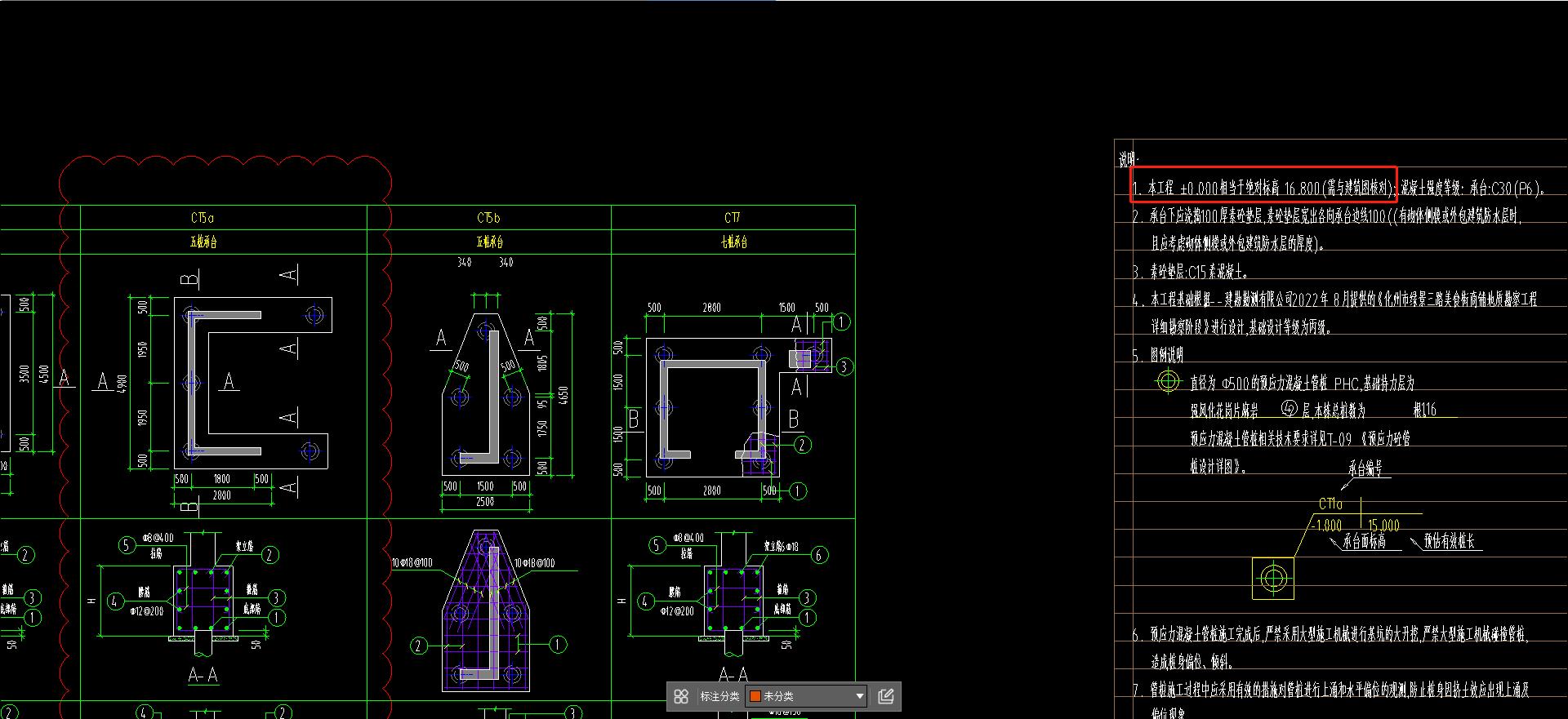Click the 五桩承台 label under CT5a
The width and height of the screenshot is (1568, 719).
(x=203, y=242)
